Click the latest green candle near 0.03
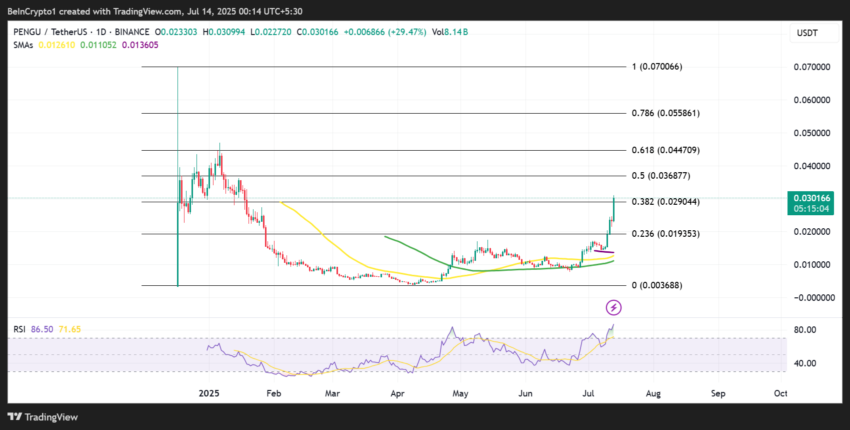 point(613,207)
